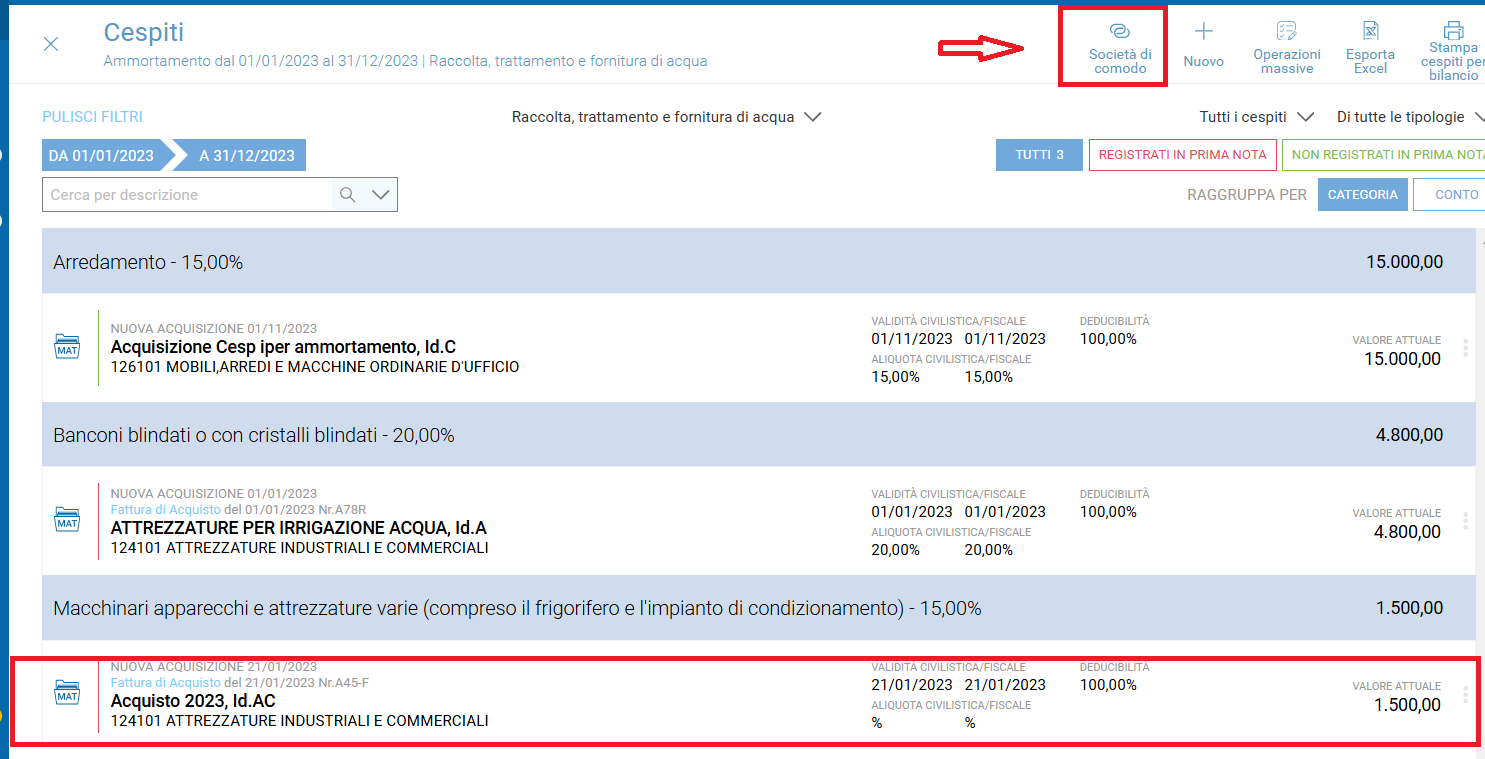This screenshot has height=759, width=1485.
Task: Open the options menu for Acquisizione Cesp iper ammortamento
Action: coord(1465,348)
